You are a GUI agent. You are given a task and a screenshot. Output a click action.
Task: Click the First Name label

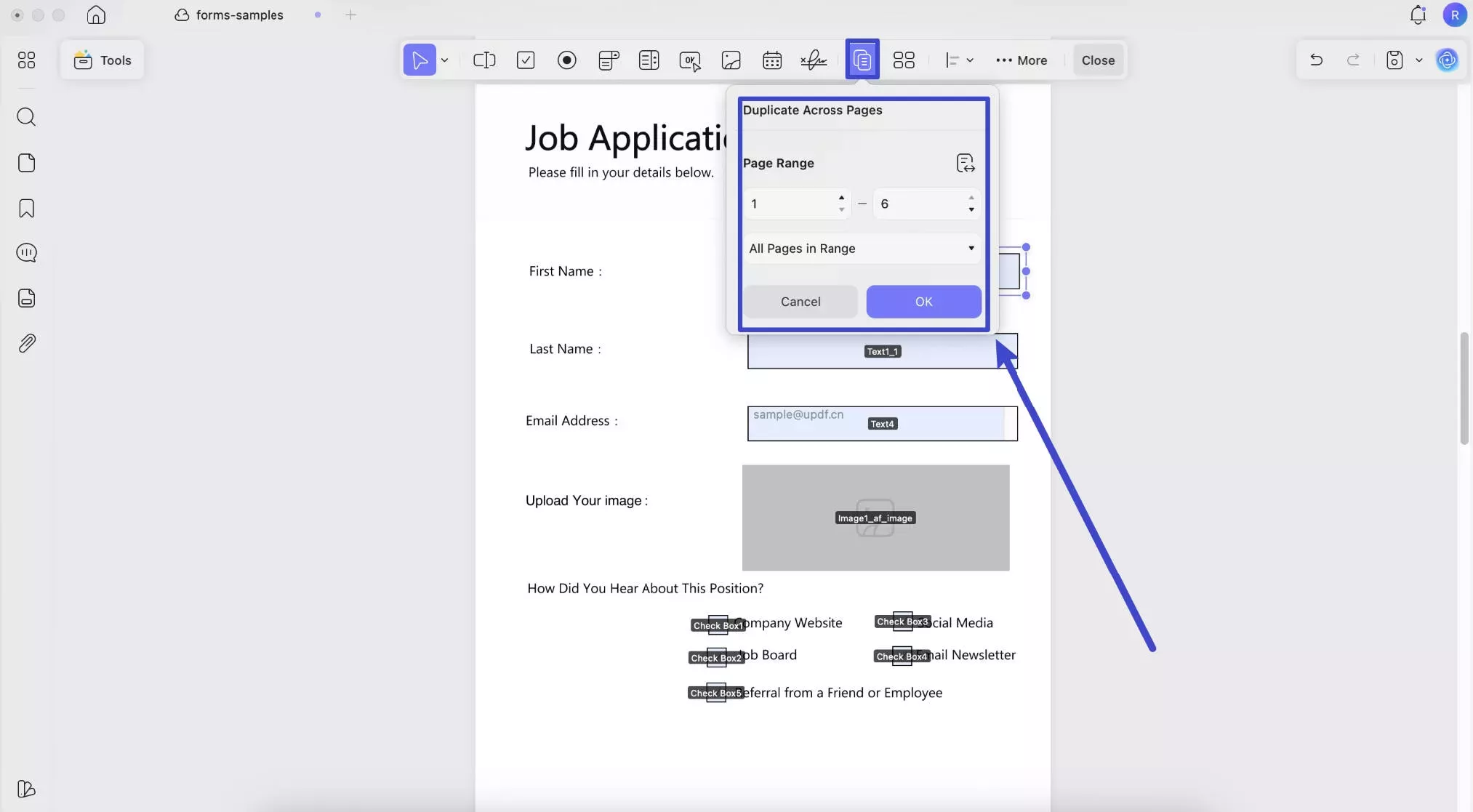point(566,271)
